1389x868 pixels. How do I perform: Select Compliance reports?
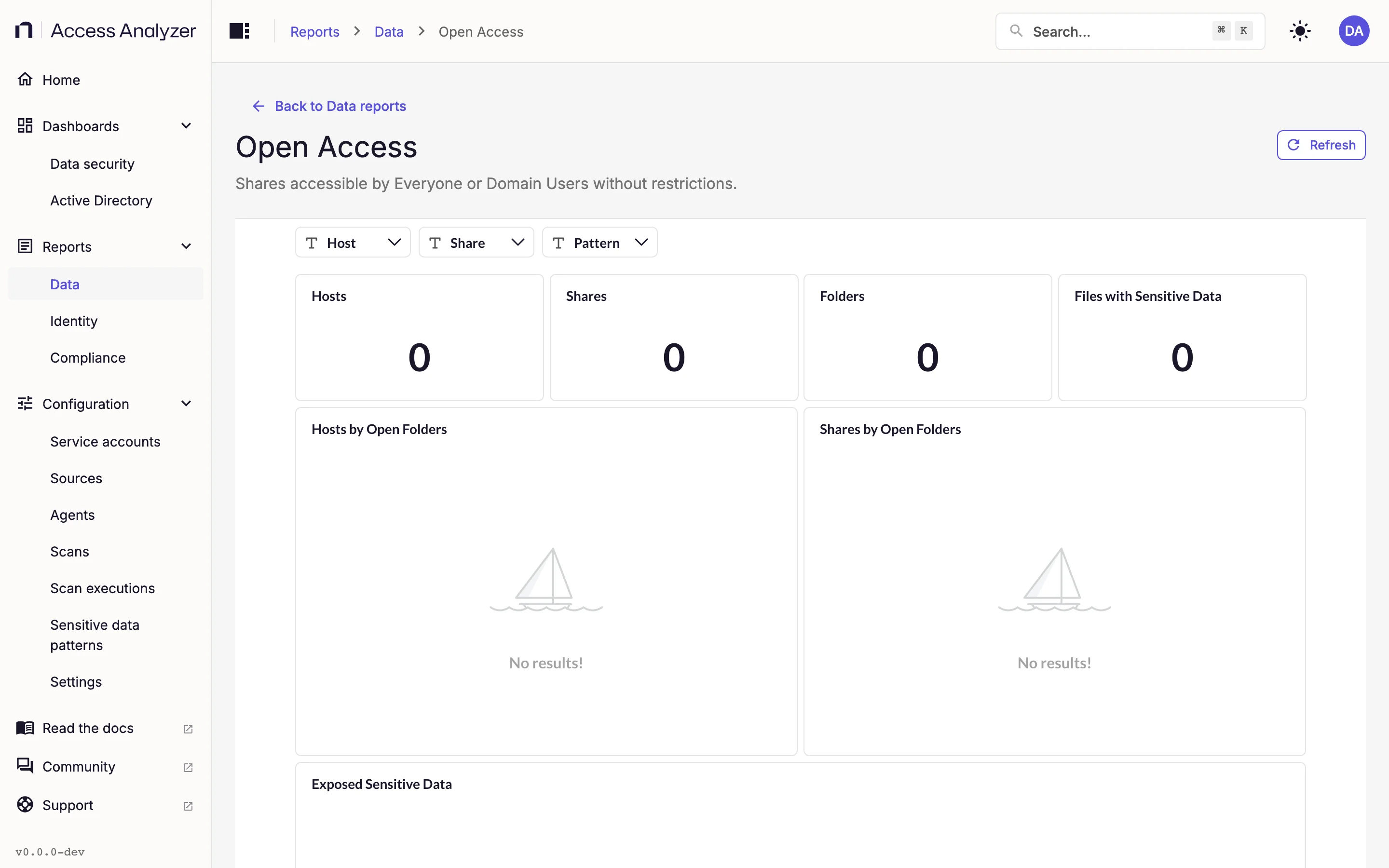tap(106, 358)
